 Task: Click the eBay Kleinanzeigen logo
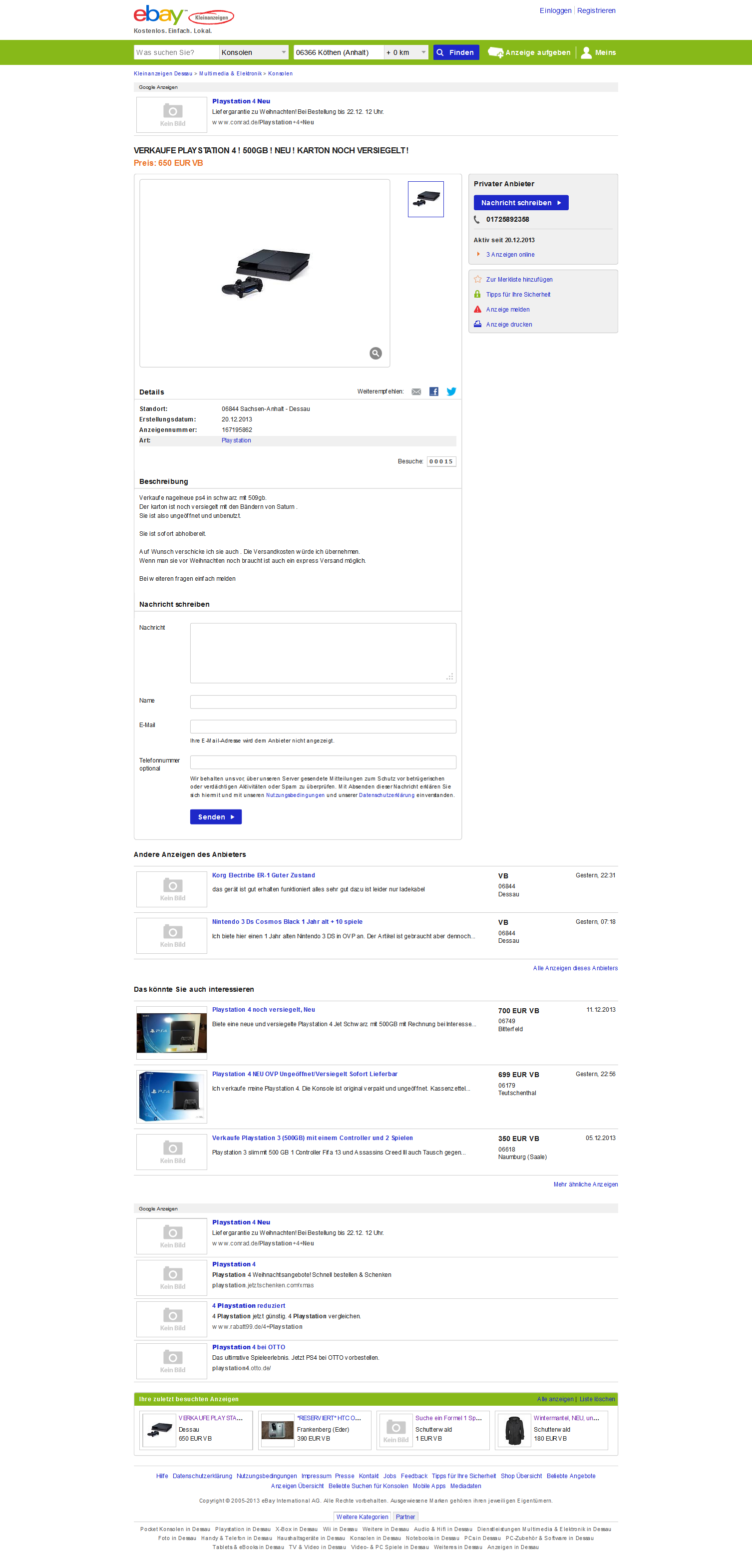(x=183, y=16)
